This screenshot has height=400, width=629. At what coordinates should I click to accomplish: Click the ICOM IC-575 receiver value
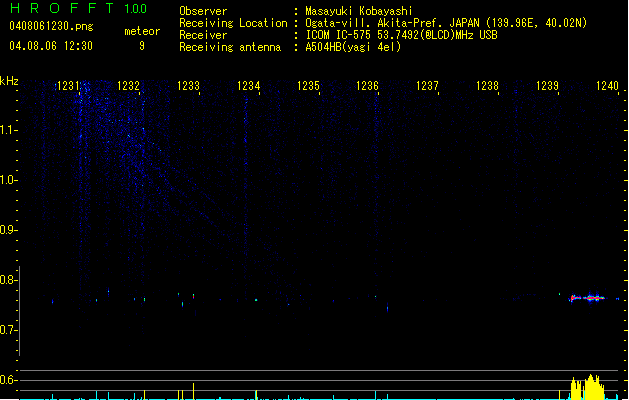(x=401, y=35)
